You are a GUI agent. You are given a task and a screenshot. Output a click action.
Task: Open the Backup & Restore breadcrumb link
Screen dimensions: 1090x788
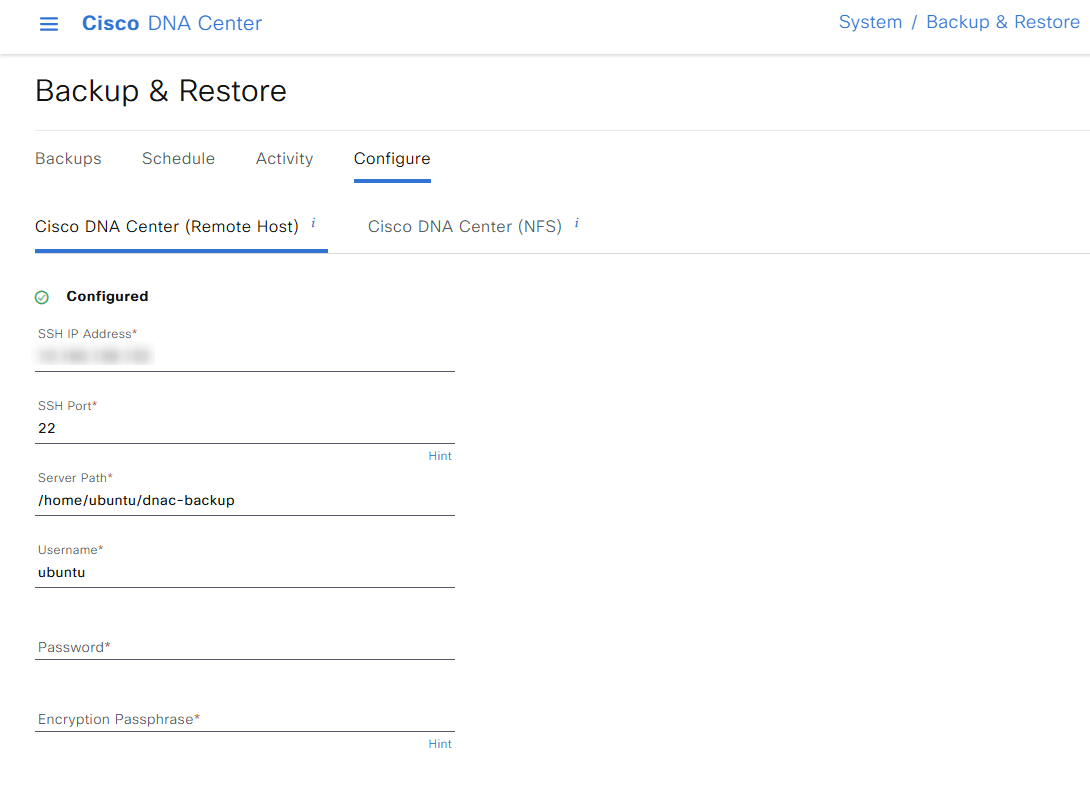pyautogui.click(x=1002, y=22)
